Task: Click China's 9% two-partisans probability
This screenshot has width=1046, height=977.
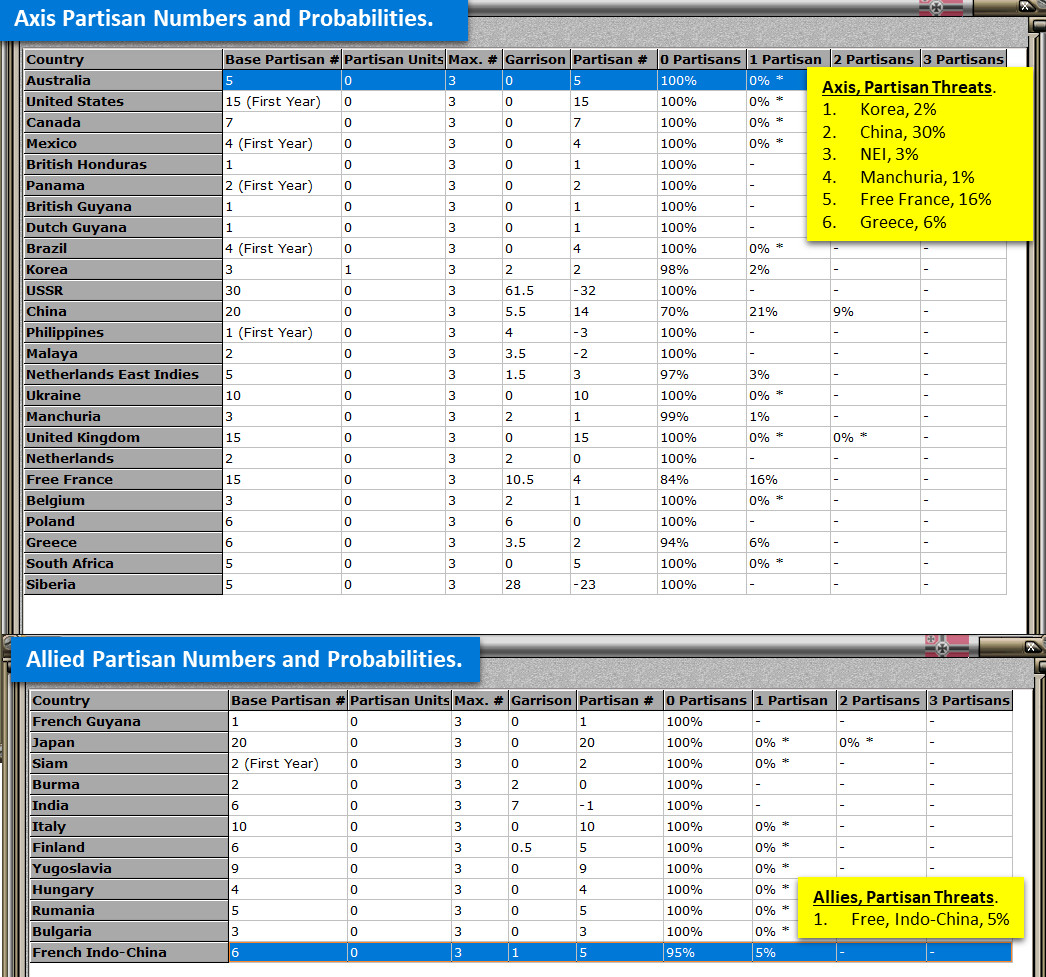Action: 843,311
